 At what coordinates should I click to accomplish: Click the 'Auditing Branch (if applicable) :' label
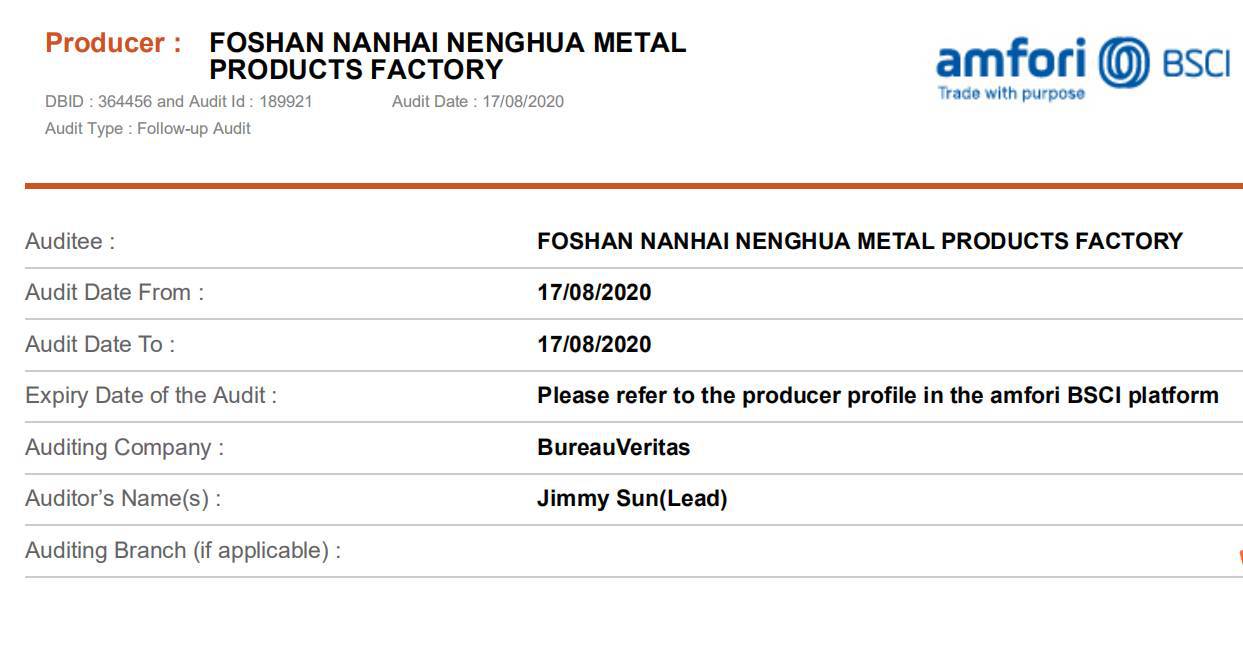[183, 550]
